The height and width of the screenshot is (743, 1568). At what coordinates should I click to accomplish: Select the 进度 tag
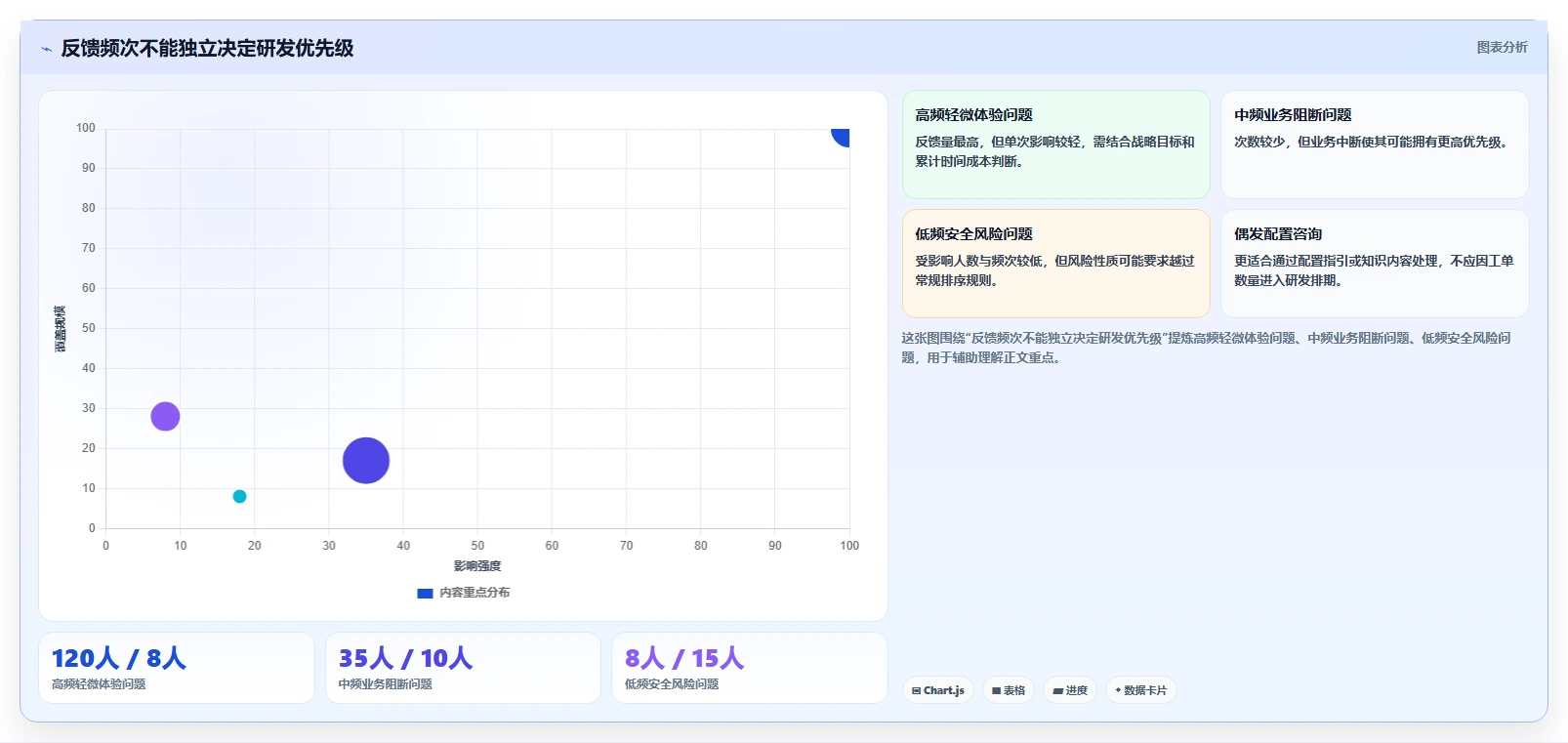1070,690
